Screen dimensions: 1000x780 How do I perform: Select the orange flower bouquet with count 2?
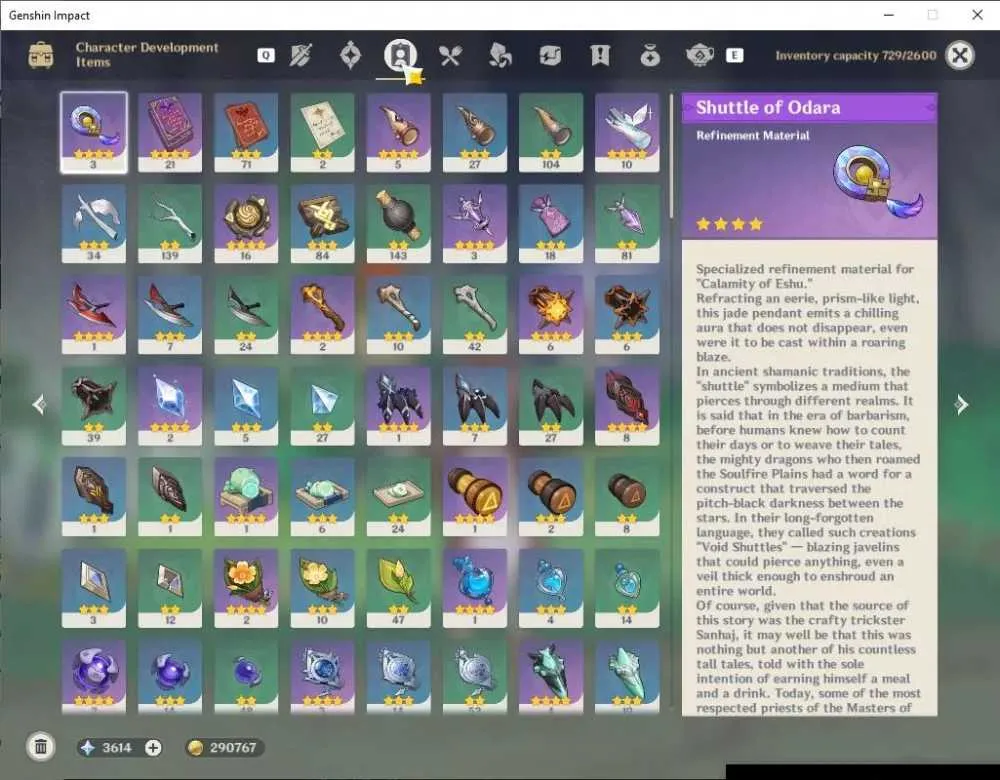[246, 589]
